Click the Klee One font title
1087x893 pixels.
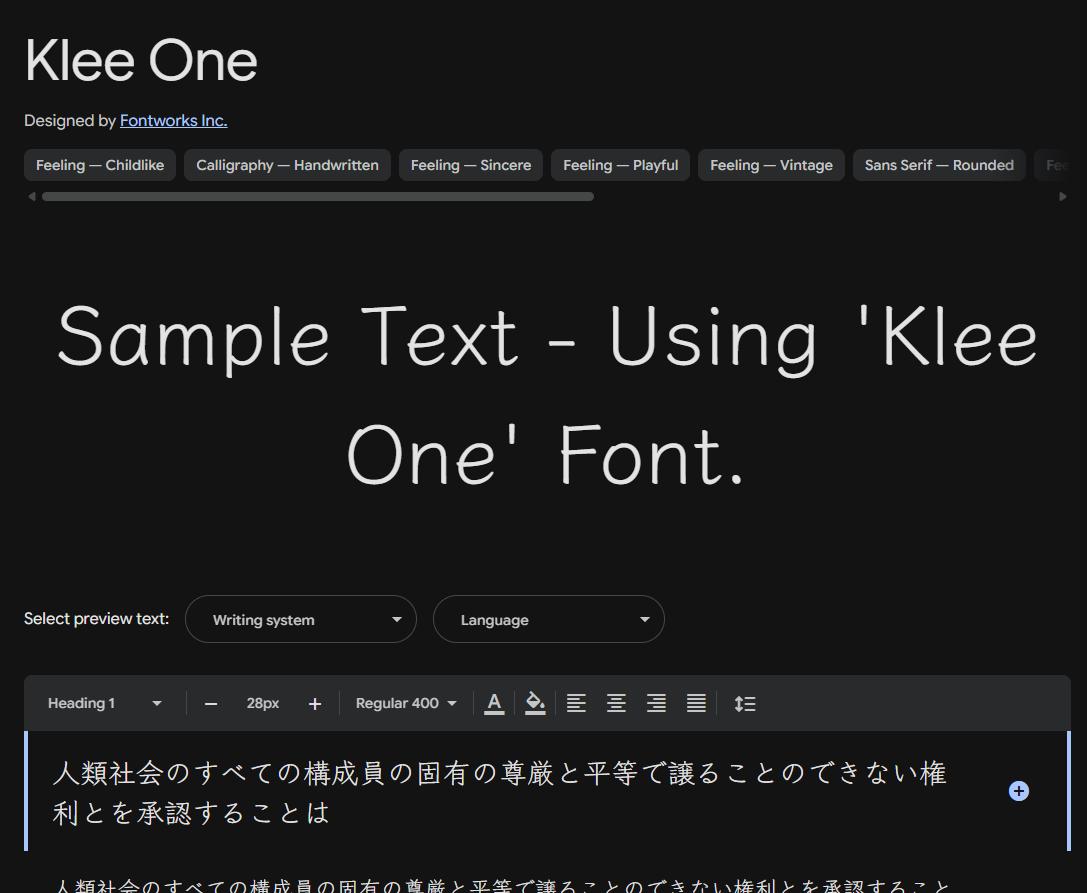coord(141,61)
